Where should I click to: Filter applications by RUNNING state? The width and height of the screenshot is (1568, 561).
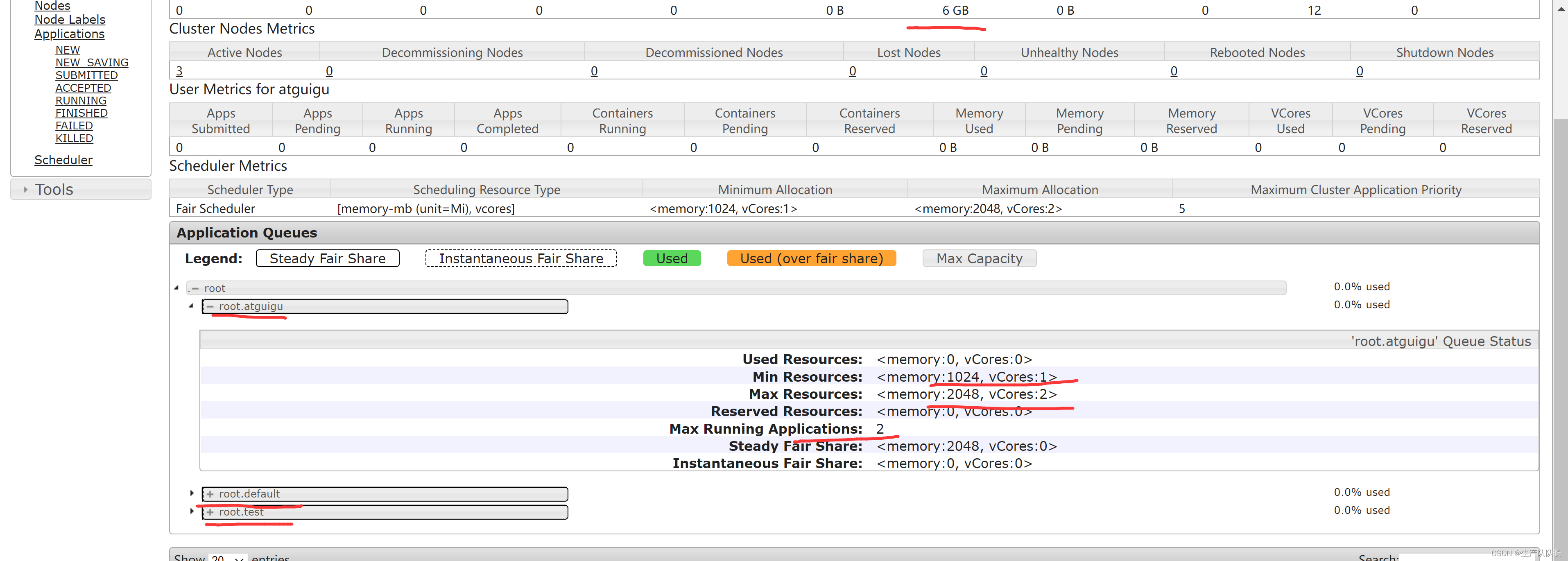[x=81, y=101]
